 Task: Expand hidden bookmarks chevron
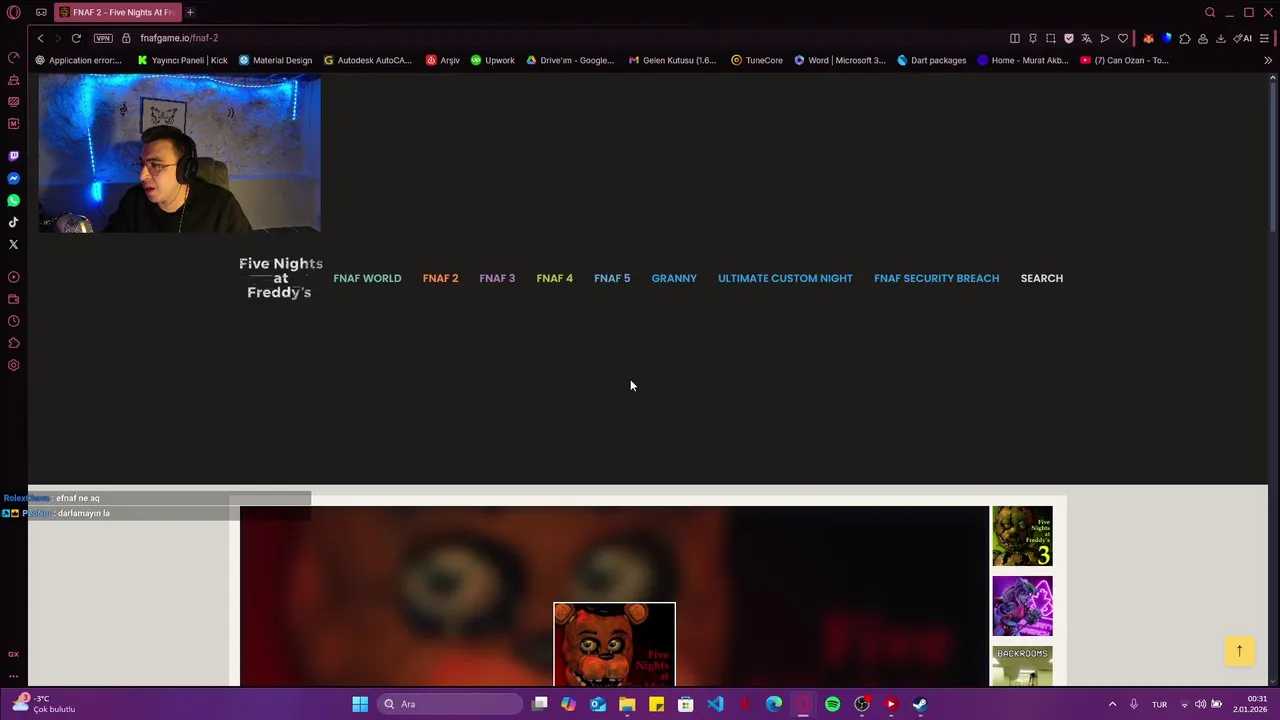(1268, 60)
